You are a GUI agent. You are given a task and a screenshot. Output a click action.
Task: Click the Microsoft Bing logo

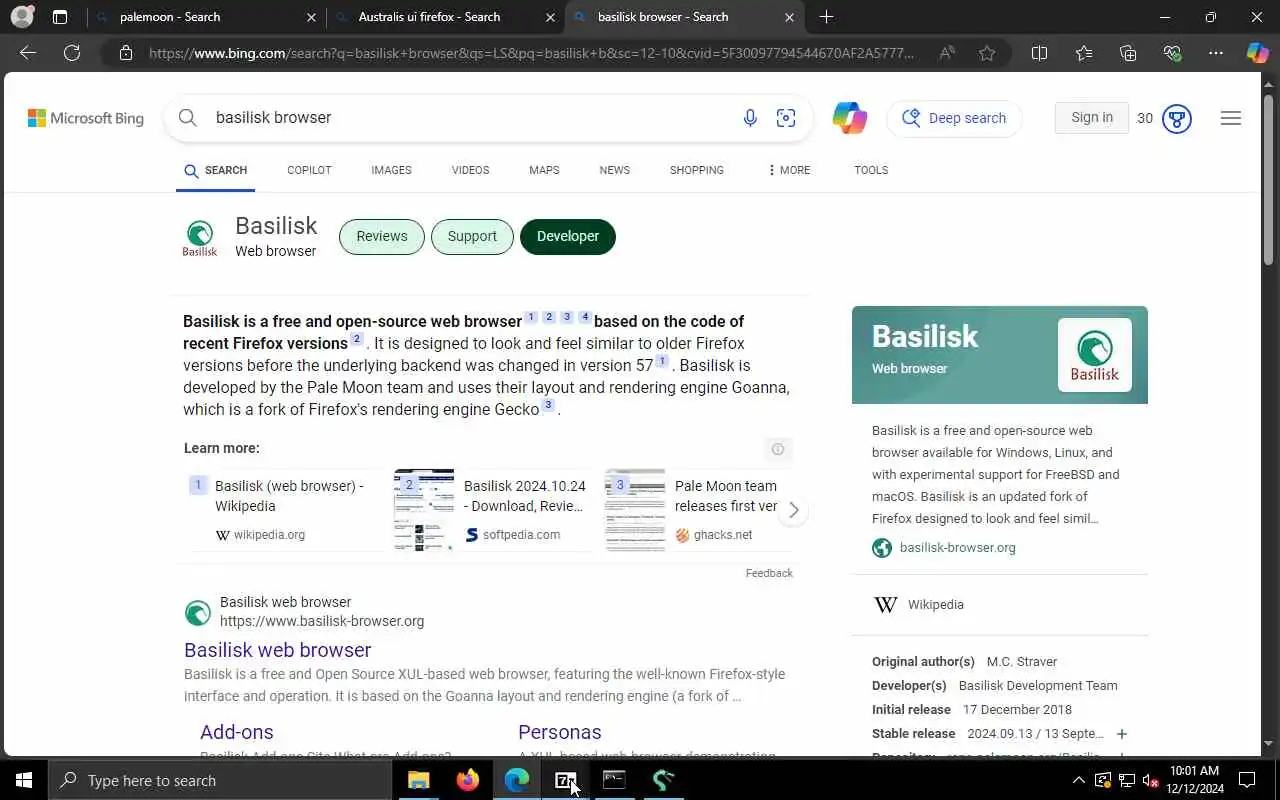coord(86,118)
